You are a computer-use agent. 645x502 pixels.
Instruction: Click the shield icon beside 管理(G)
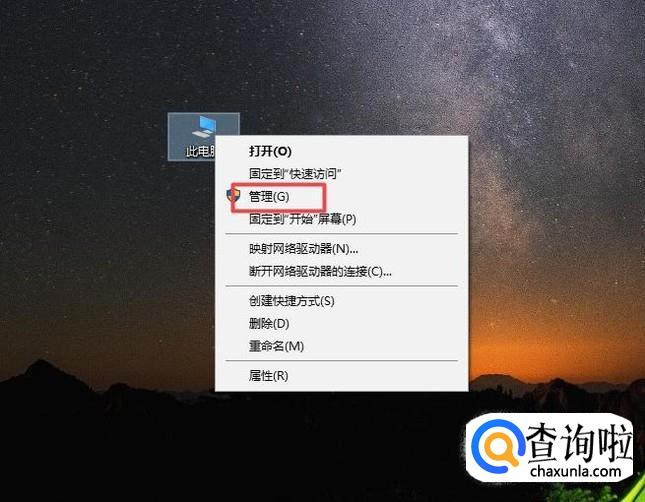233,195
